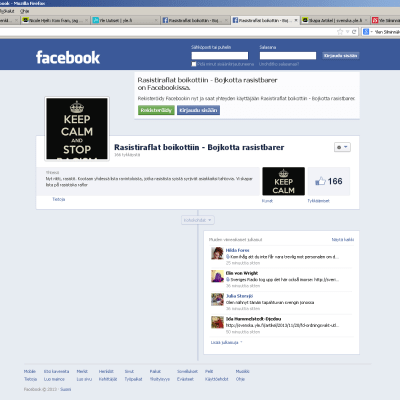This screenshot has height=400, width=400.
Task: Click the Luo mainos footer link
Action: pos(54,379)
